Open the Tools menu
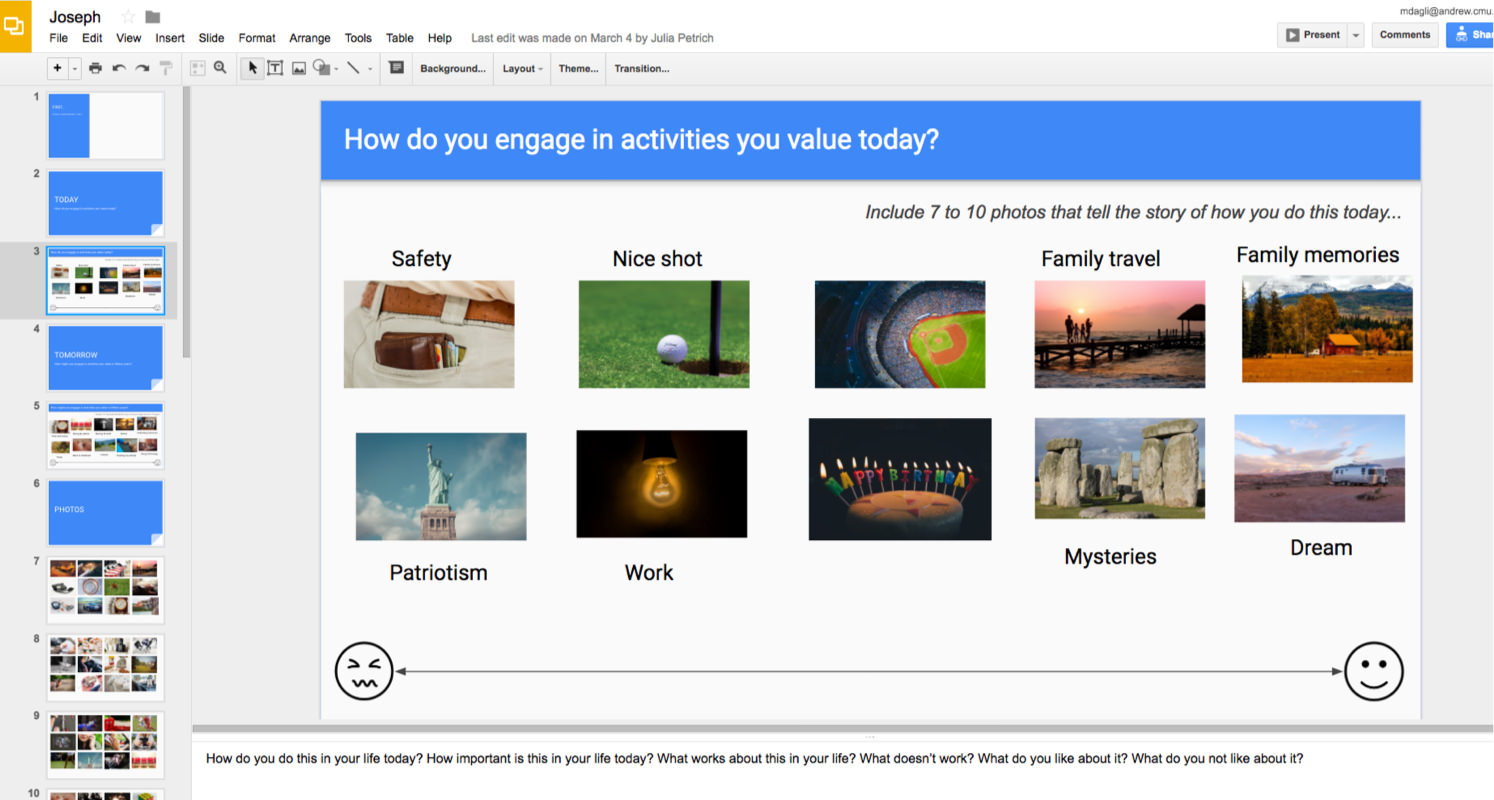Image resolution: width=1494 pixels, height=800 pixels. pyautogui.click(x=358, y=38)
